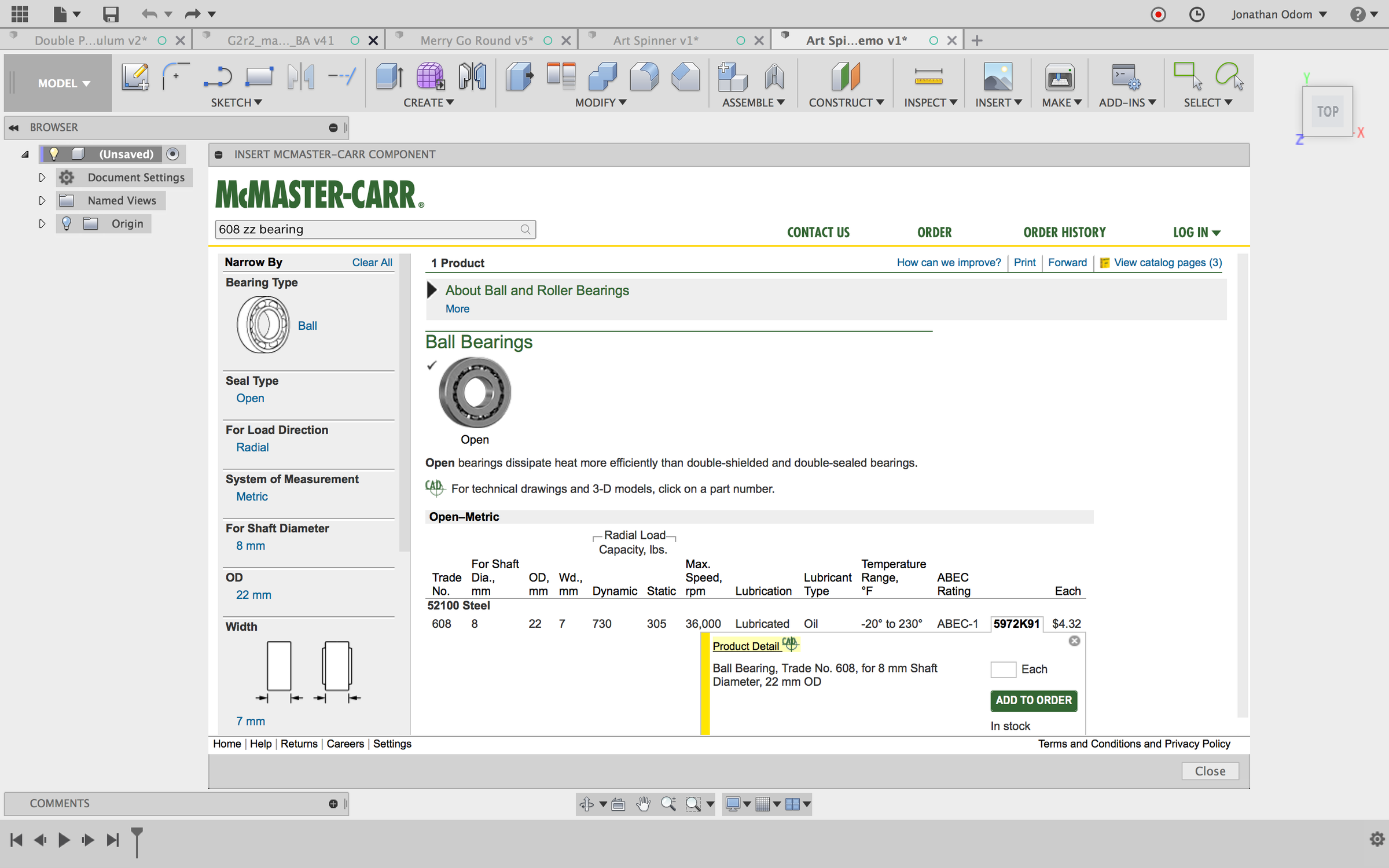
Task: Click the search magnifier in the McMaster search box
Action: tap(525, 229)
